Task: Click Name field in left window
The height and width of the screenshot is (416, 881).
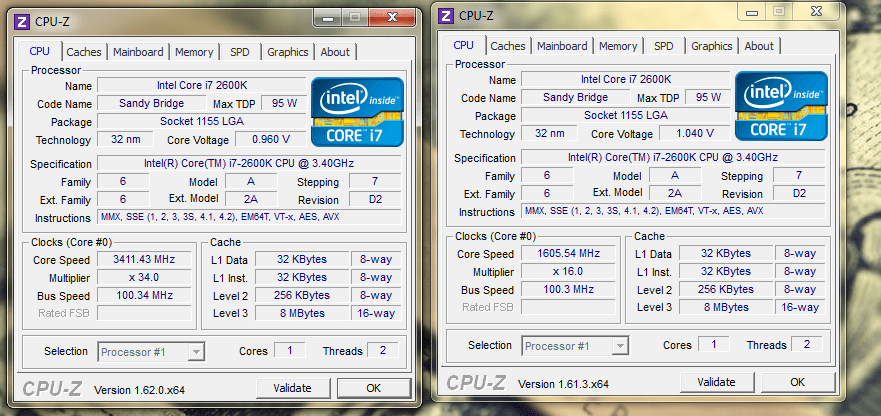Action: tap(202, 85)
